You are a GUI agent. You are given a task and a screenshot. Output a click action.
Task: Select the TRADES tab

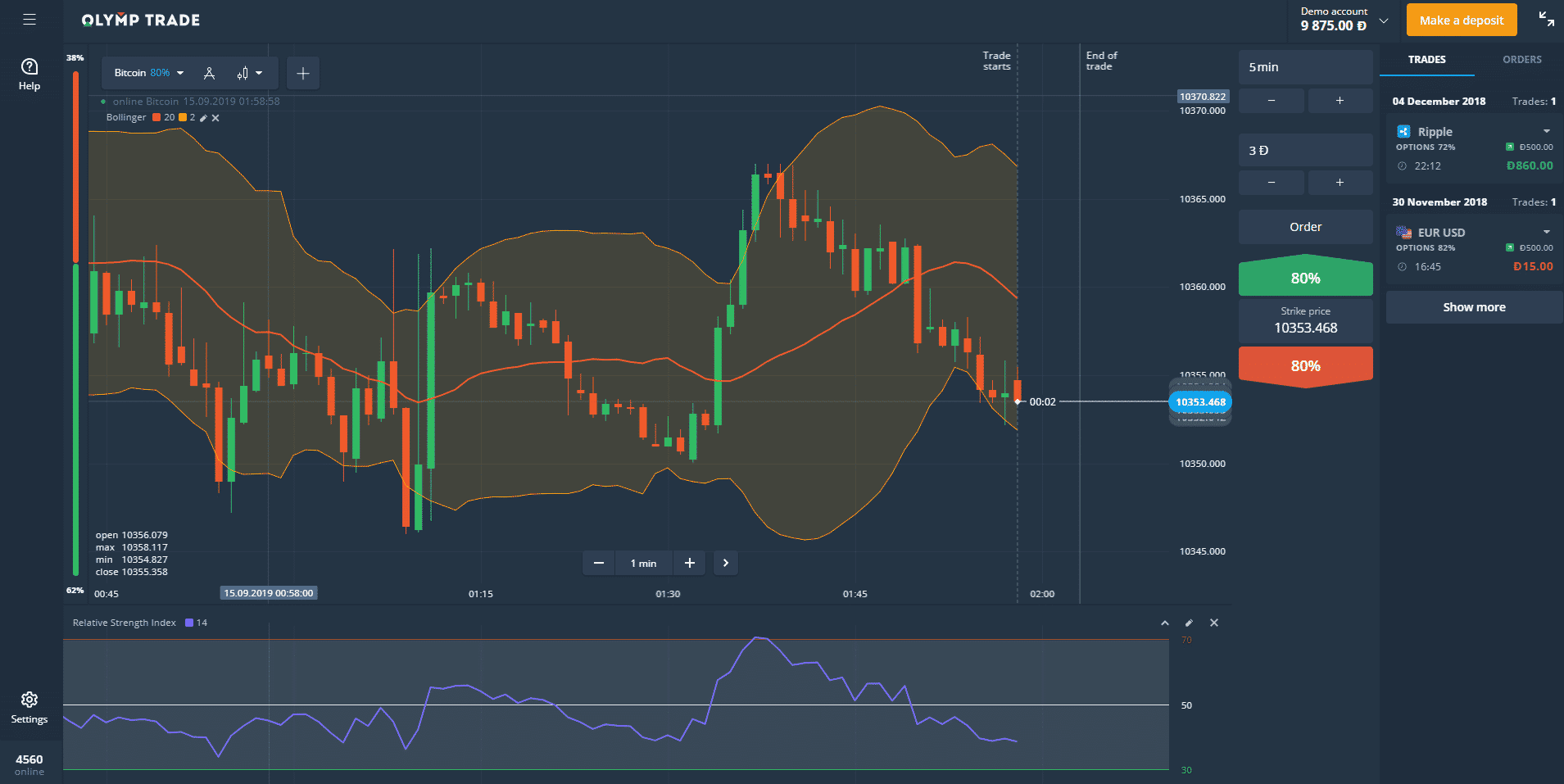pyautogui.click(x=1426, y=60)
